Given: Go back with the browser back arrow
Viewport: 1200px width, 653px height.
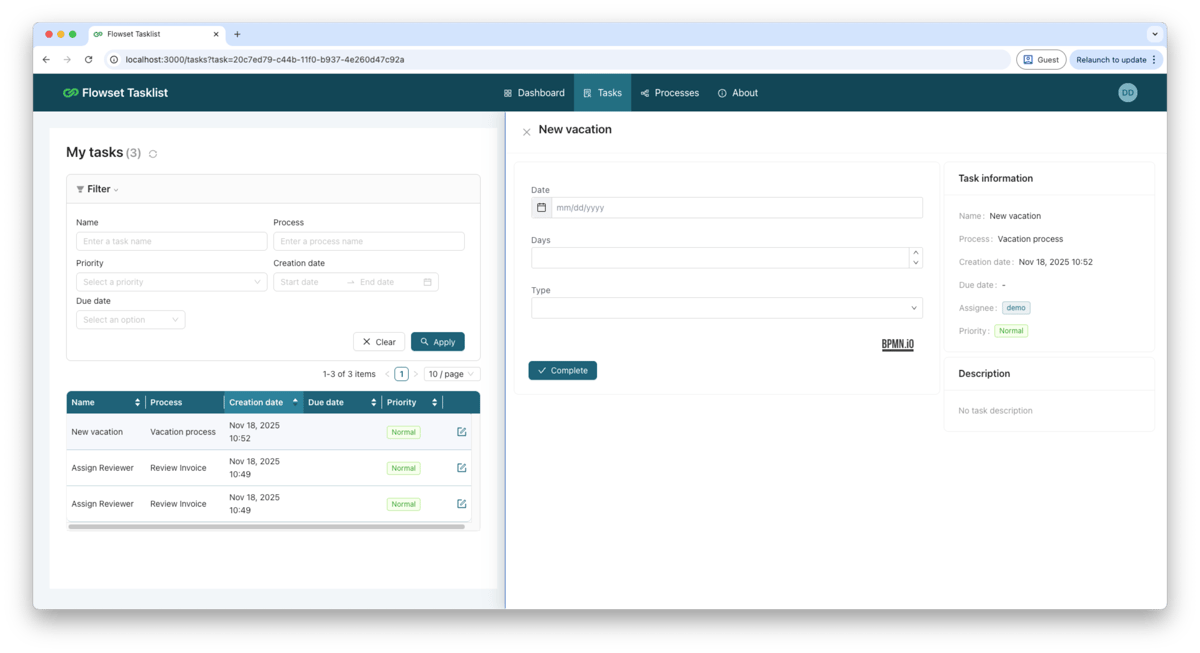Looking at the screenshot, I should tap(46, 60).
